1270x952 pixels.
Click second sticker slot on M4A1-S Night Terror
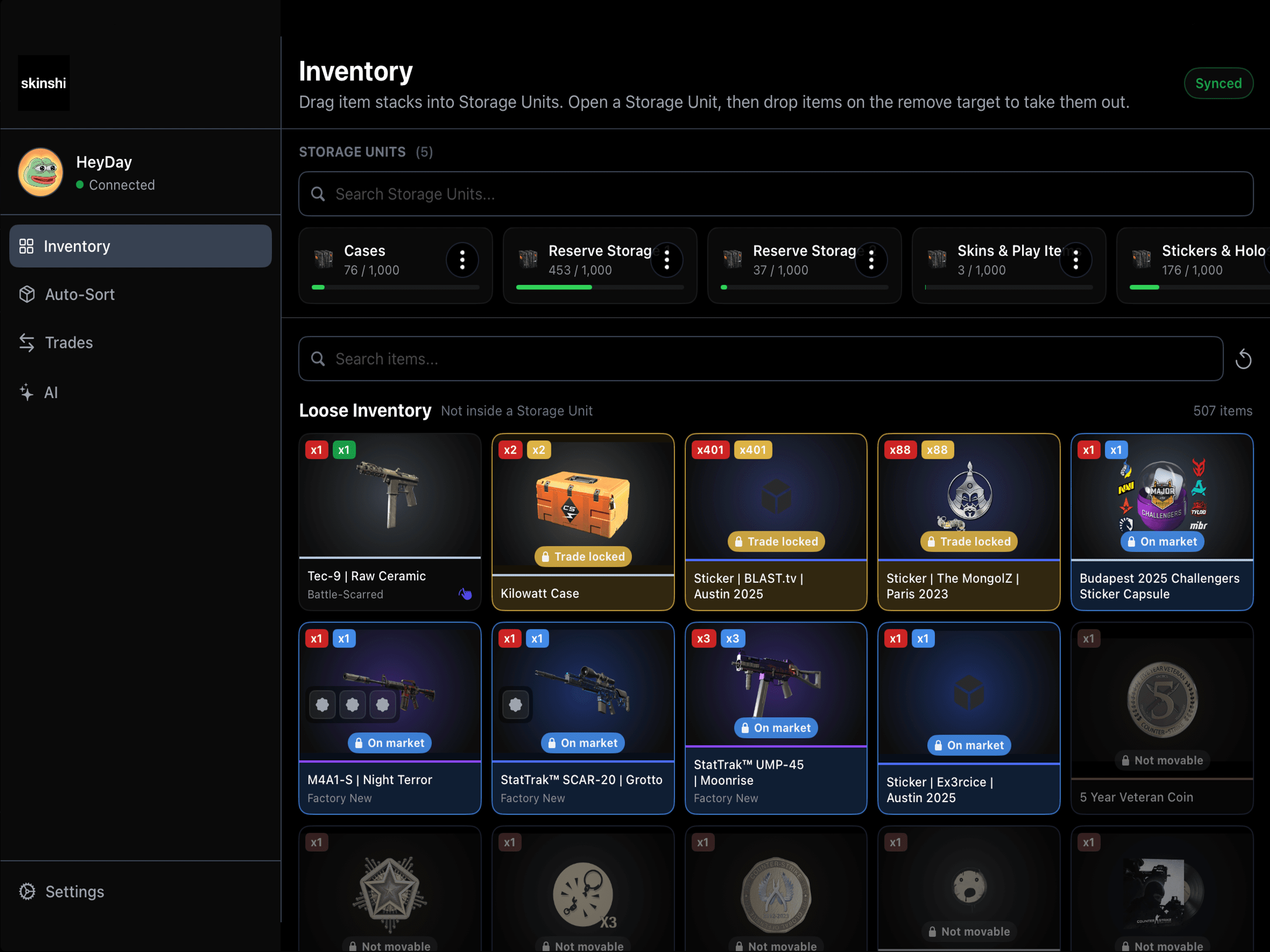(x=352, y=705)
